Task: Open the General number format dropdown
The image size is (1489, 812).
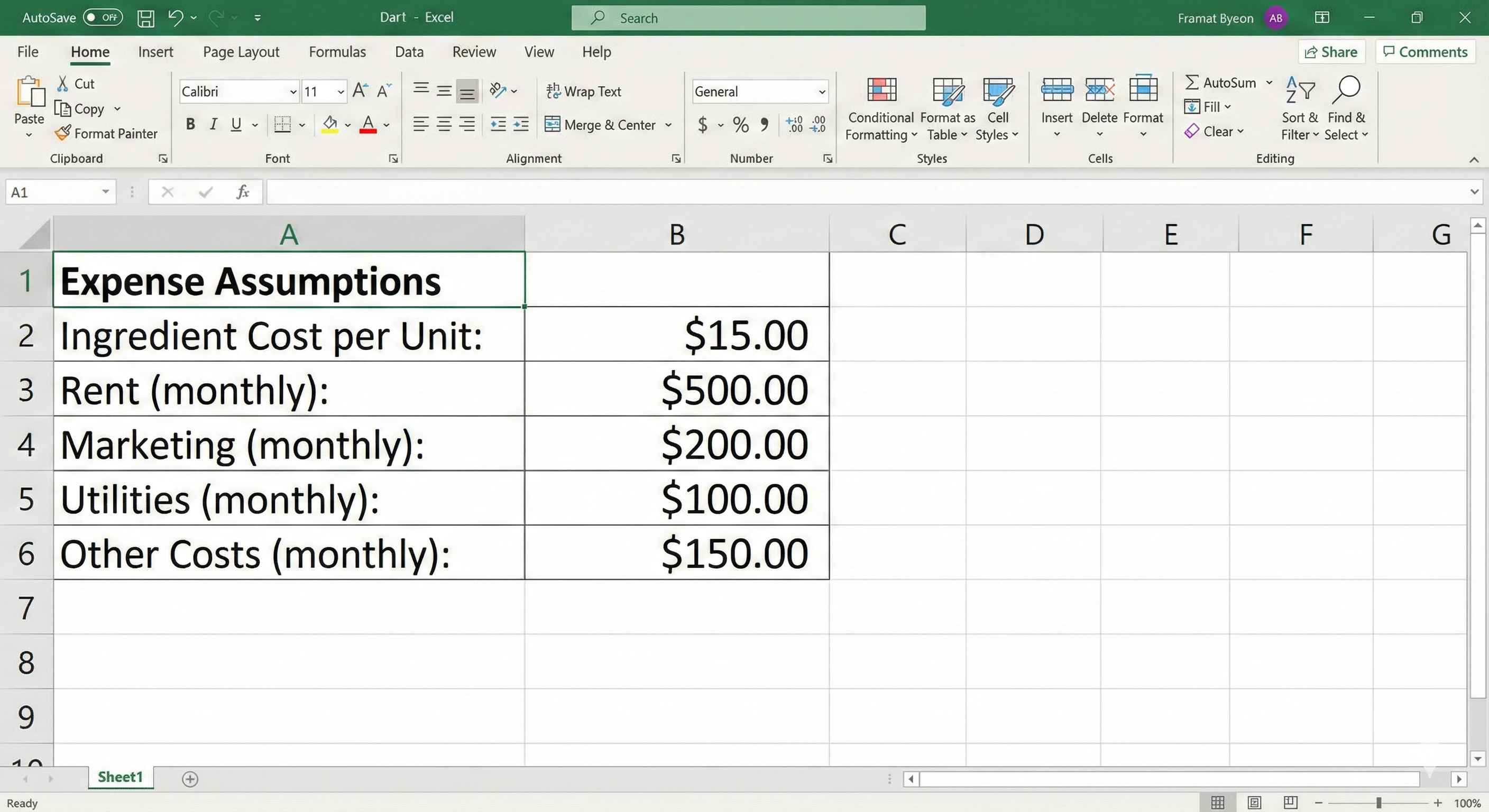Action: (x=821, y=91)
